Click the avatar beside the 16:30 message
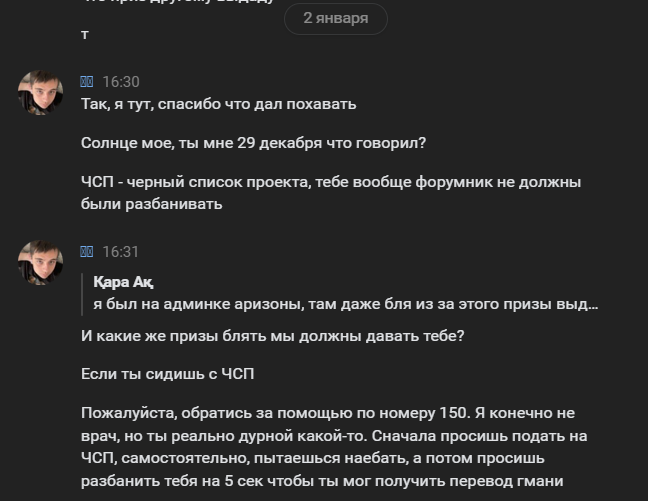This screenshot has width=648, height=501. pos(40,93)
